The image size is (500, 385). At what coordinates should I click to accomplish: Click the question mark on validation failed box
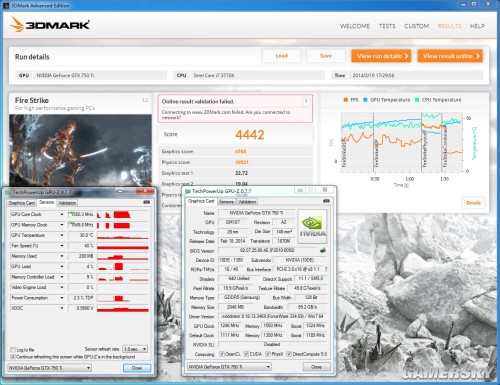pyautogui.click(x=306, y=101)
